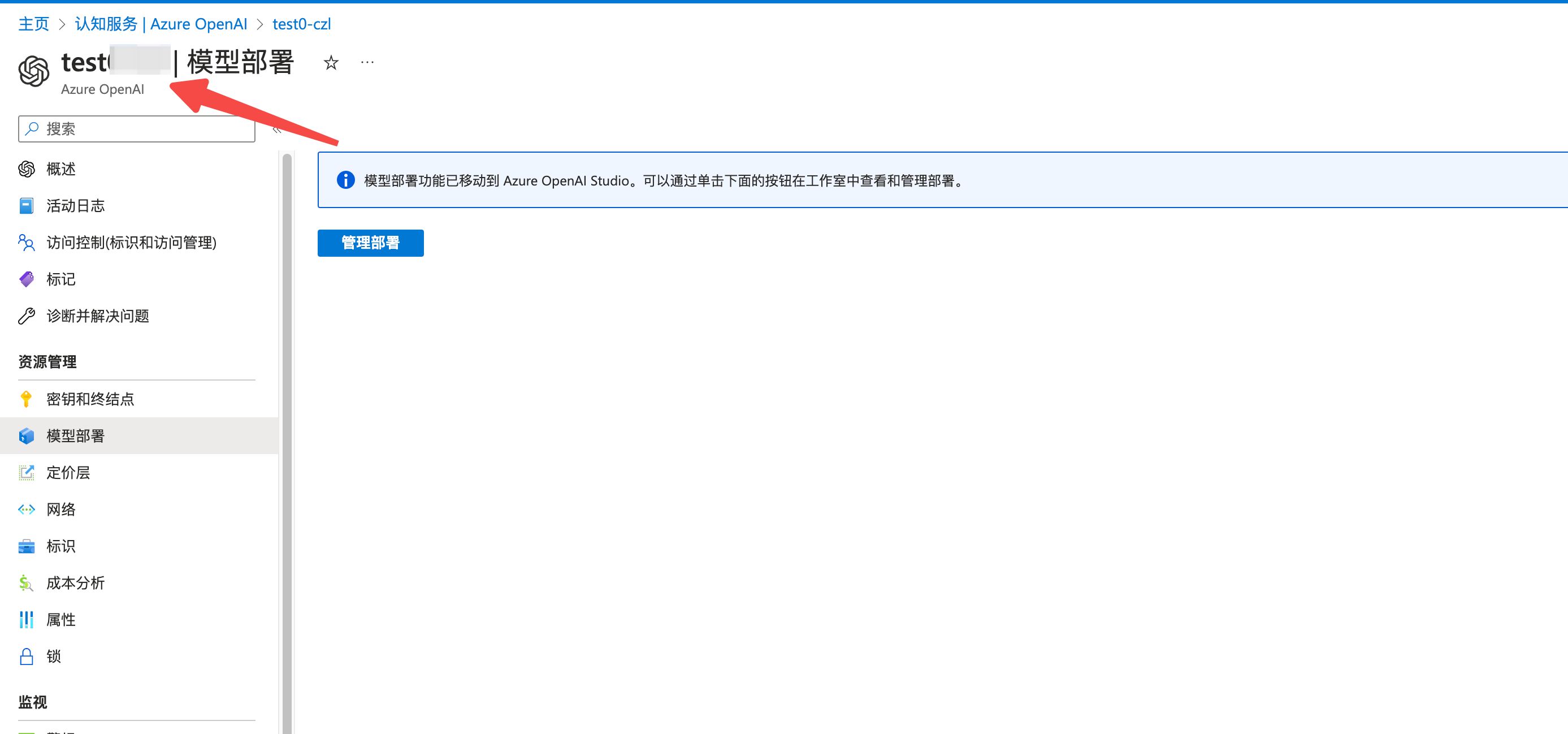Open 定价层 in the sidebar
Viewport: 1568px width, 734px height.
139,472
